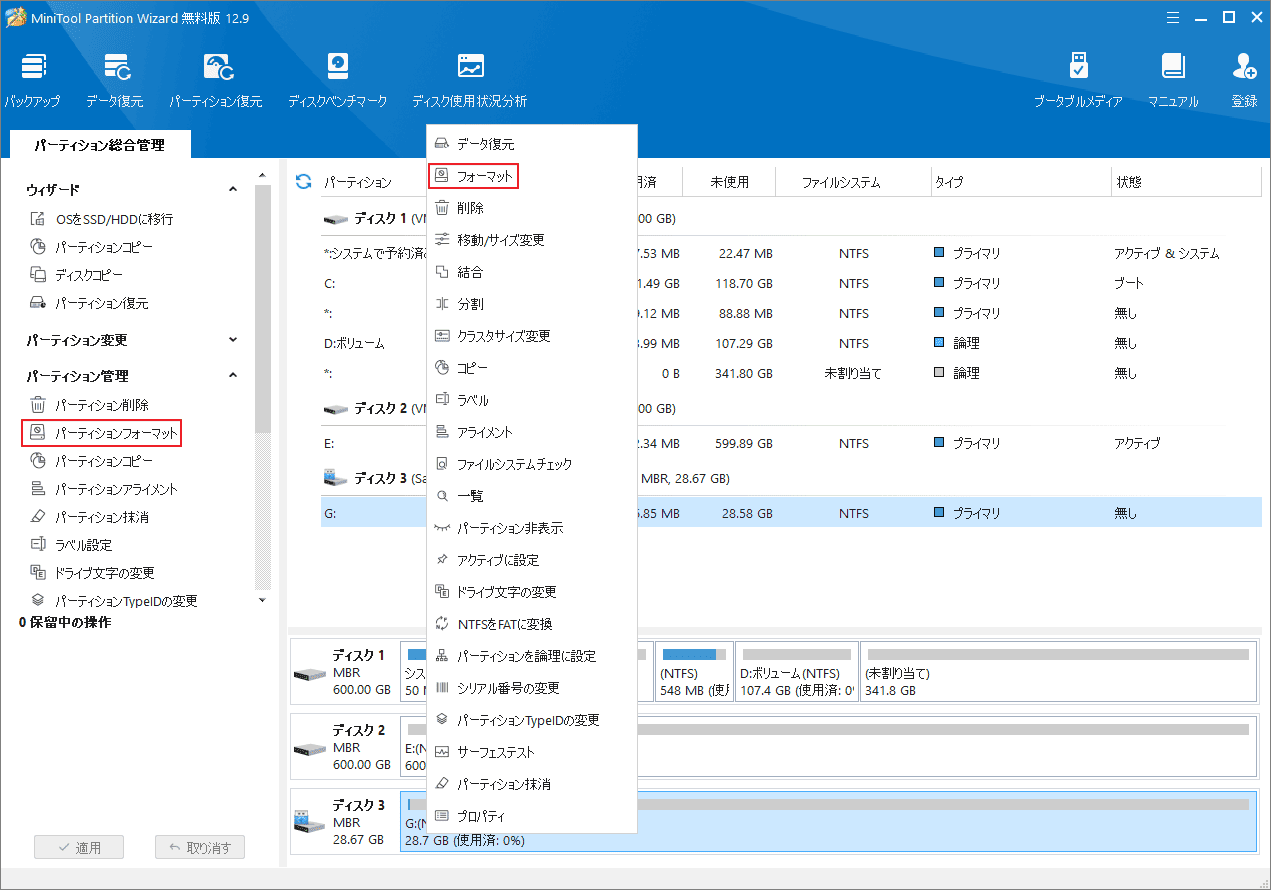
Task: Select 移動/サイズ変更 in context menu
Action: [532, 240]
